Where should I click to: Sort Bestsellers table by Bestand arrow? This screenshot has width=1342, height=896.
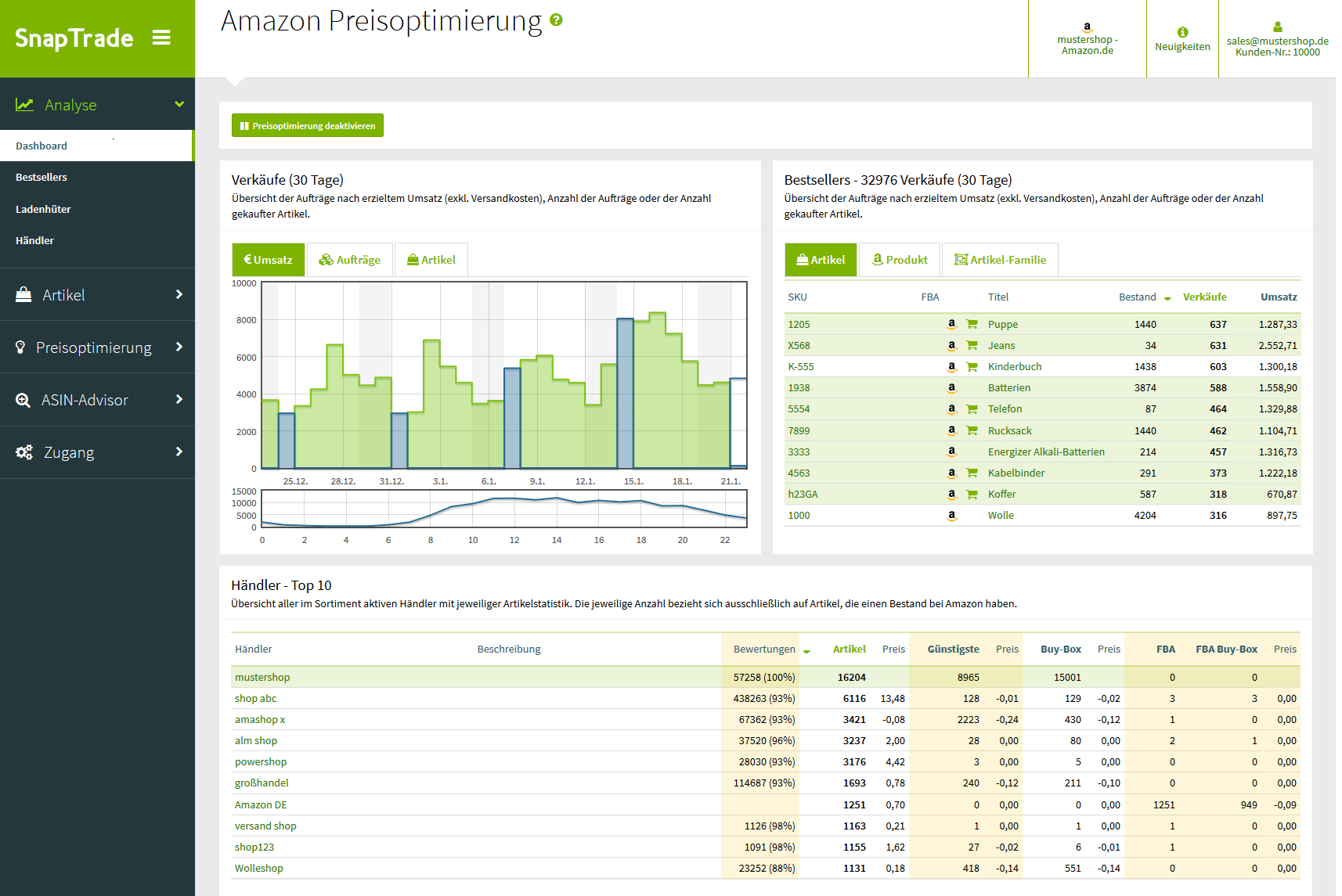click(x=1167, y=298)
